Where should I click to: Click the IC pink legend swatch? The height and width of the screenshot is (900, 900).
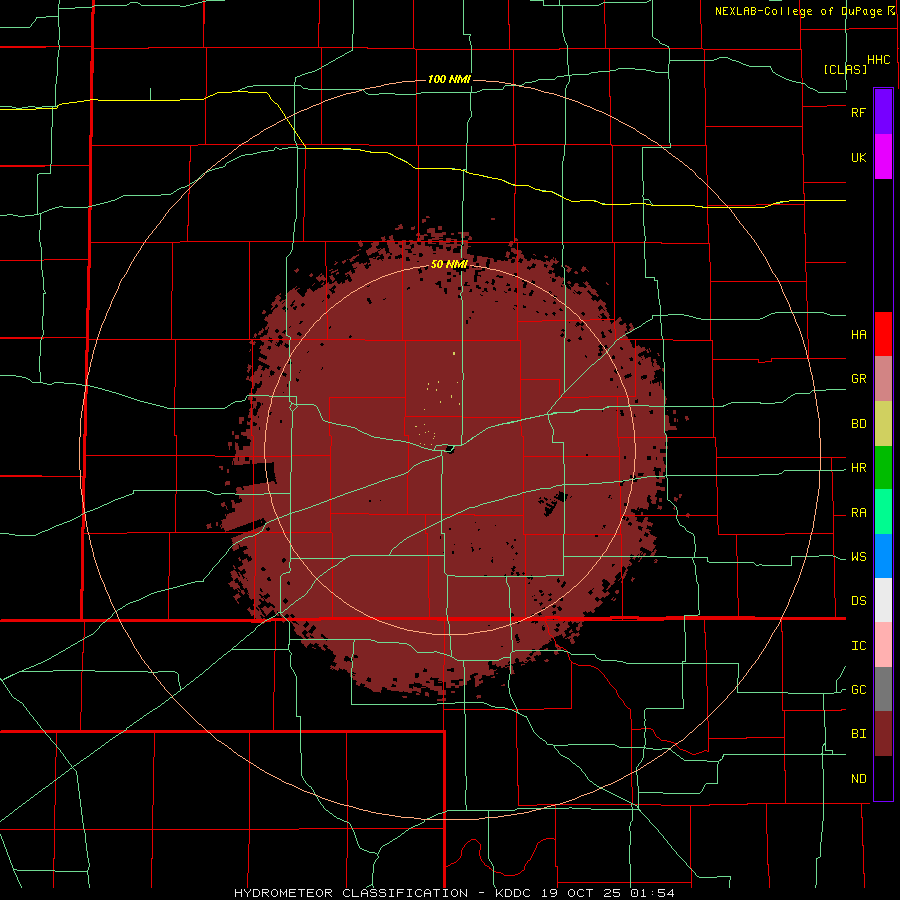[x=883, y=645]
